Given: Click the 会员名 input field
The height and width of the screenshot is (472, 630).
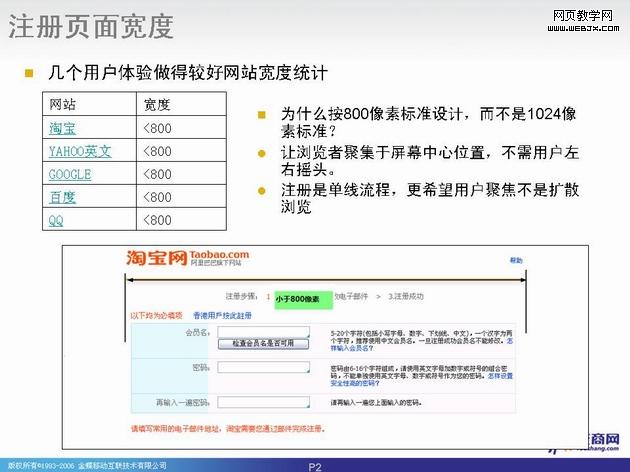Looking at the screenshot, I should [262, 330].
